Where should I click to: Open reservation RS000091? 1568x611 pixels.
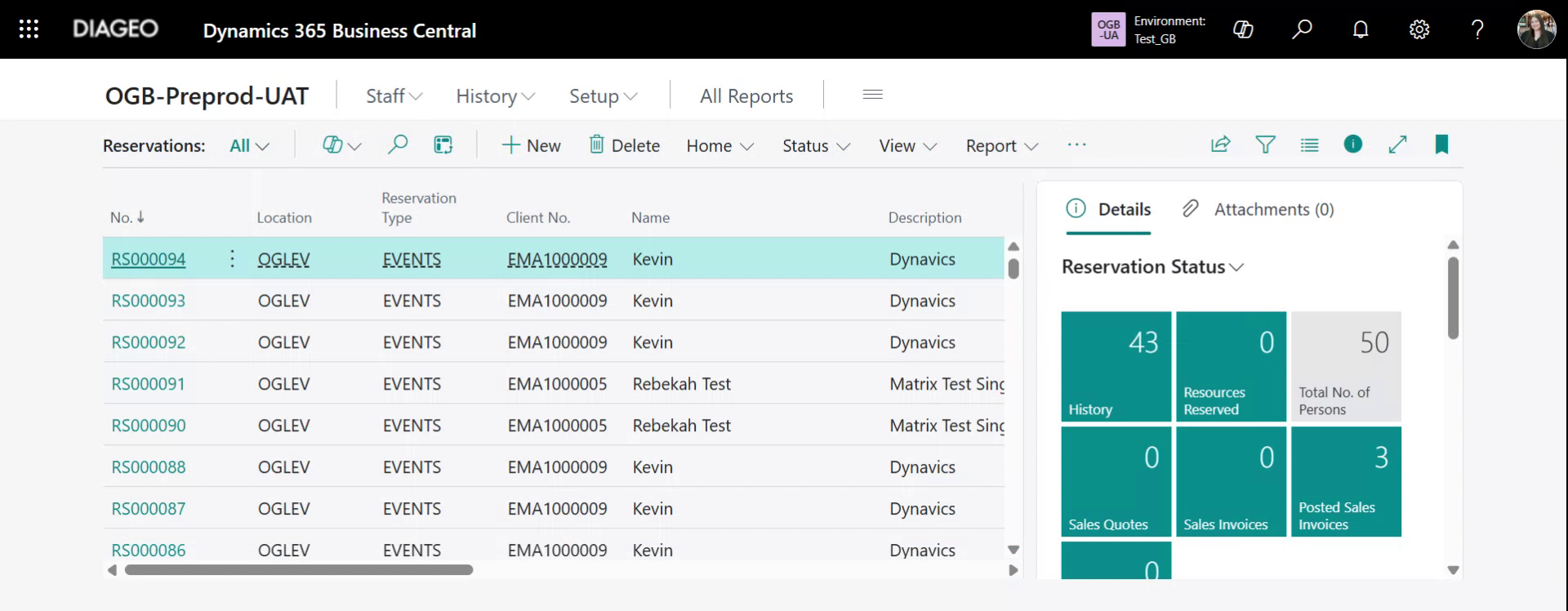tap(148, 384)
